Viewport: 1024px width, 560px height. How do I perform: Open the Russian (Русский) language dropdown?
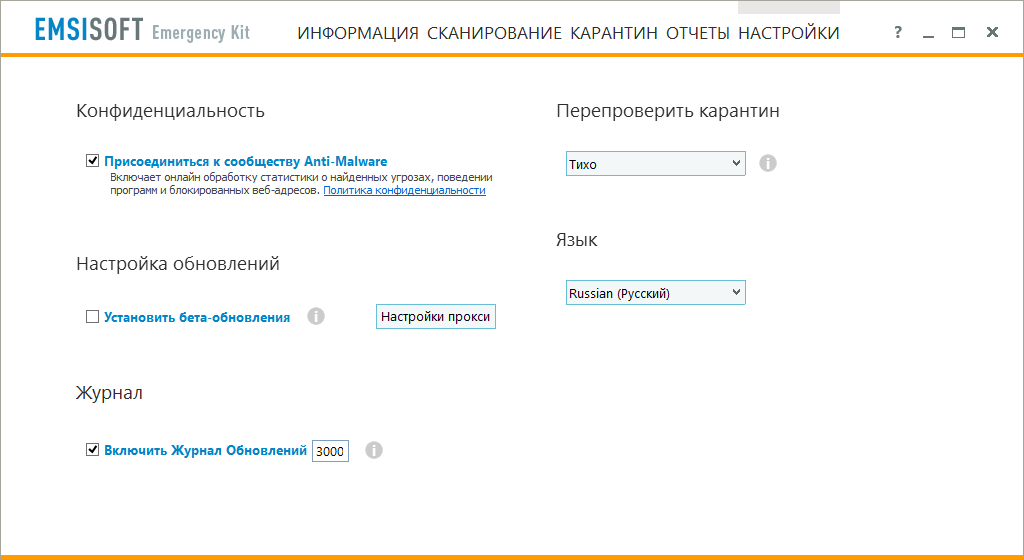655,293
